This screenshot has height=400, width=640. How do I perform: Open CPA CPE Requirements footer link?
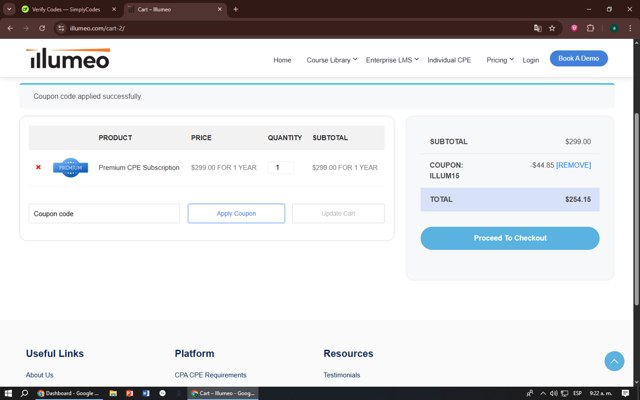pos(211,375)
